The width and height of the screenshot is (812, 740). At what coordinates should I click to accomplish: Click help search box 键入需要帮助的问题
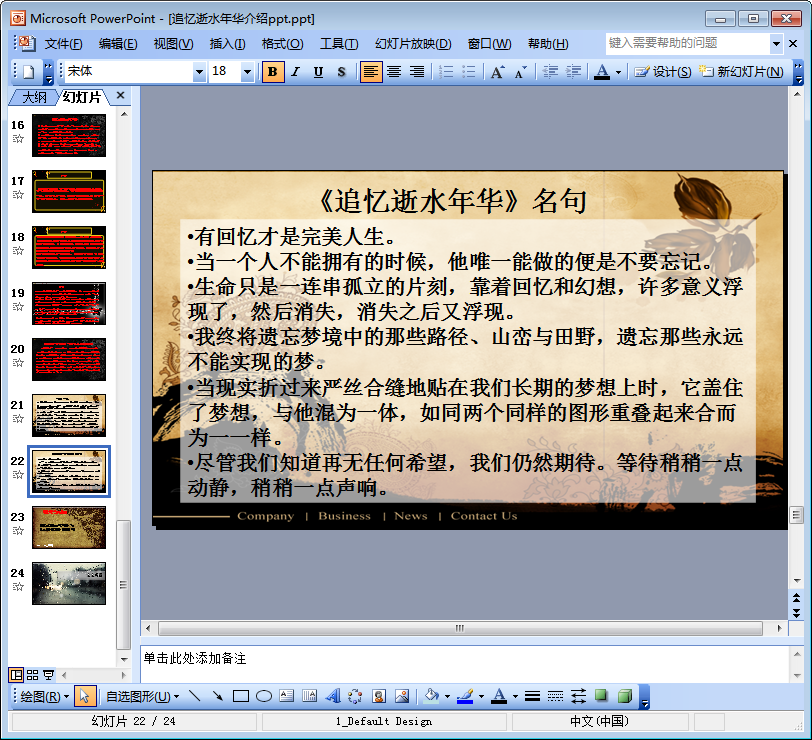[x=688, y=43]
